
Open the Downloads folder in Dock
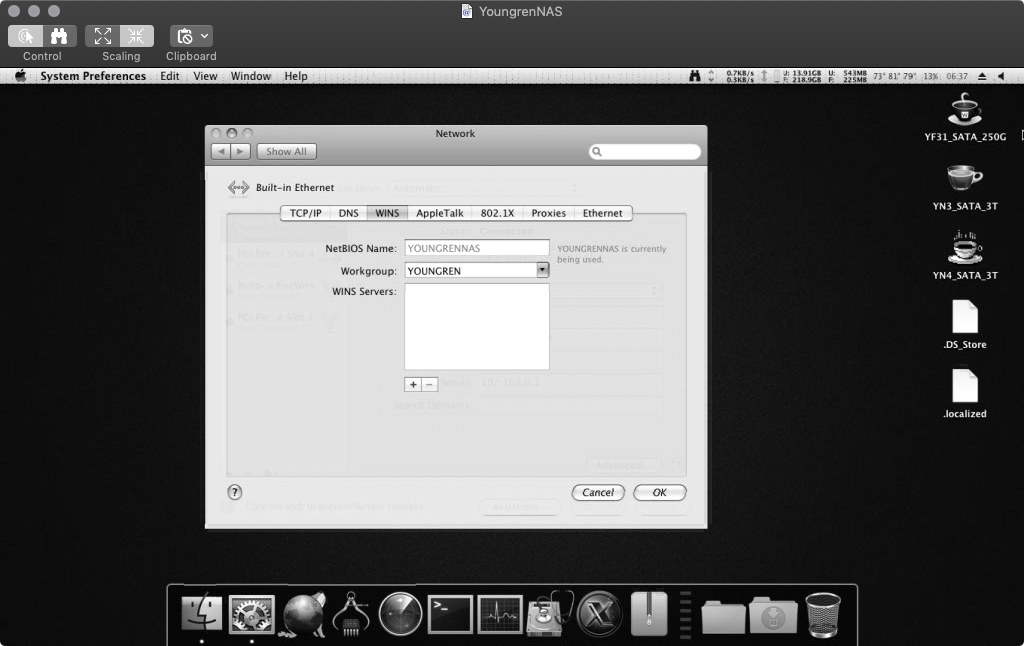773,615
